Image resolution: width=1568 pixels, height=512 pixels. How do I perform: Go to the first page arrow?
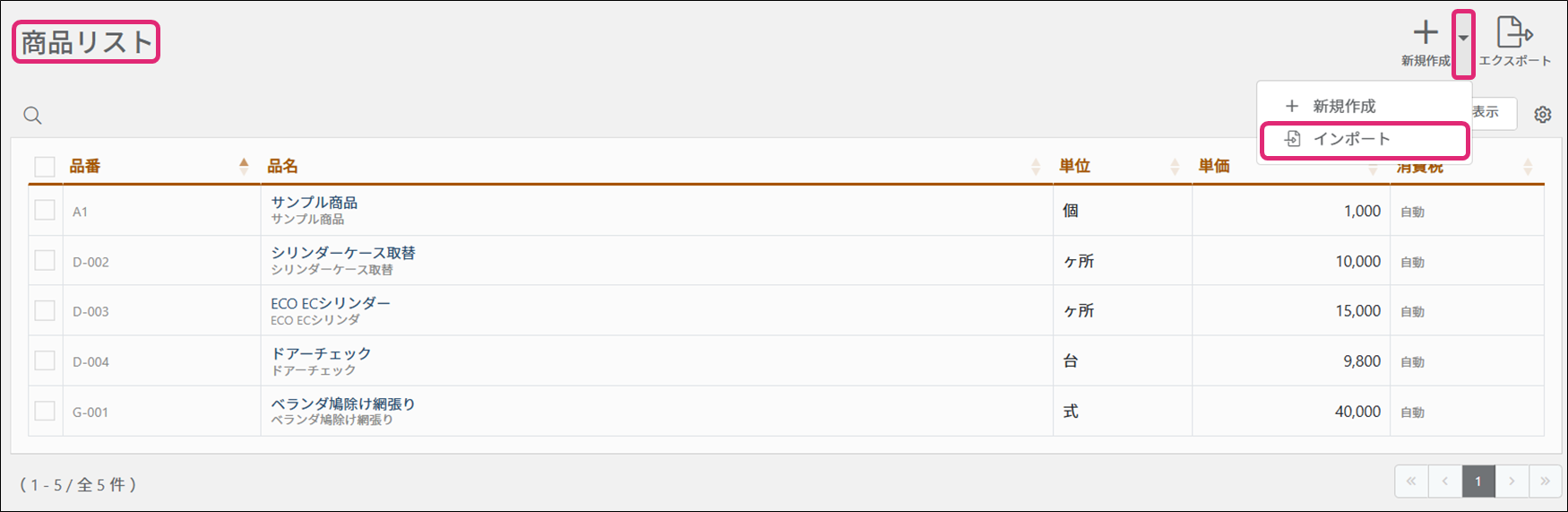point(1411,482)
